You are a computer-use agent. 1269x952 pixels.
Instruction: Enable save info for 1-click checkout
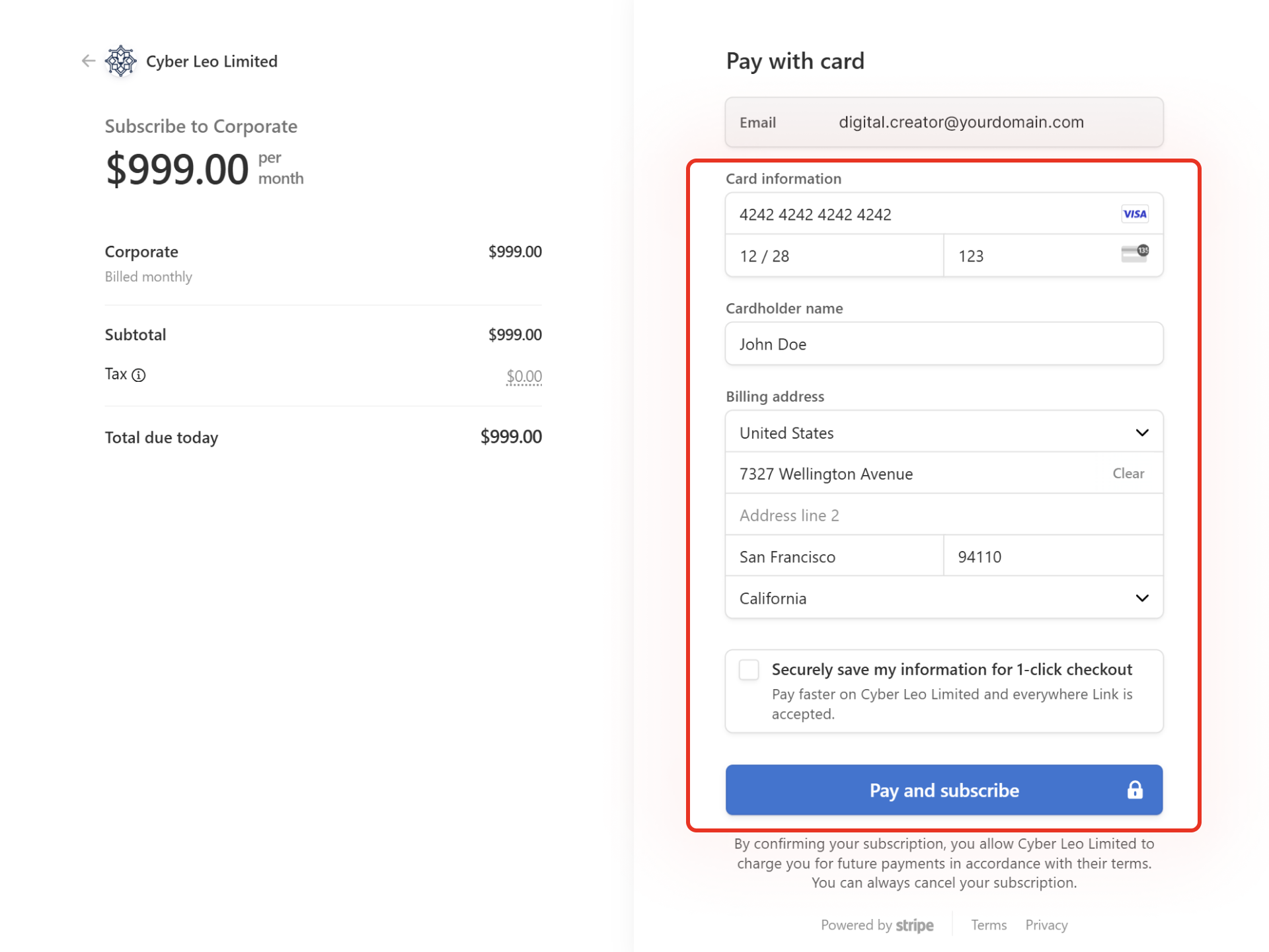click(749, 669)
